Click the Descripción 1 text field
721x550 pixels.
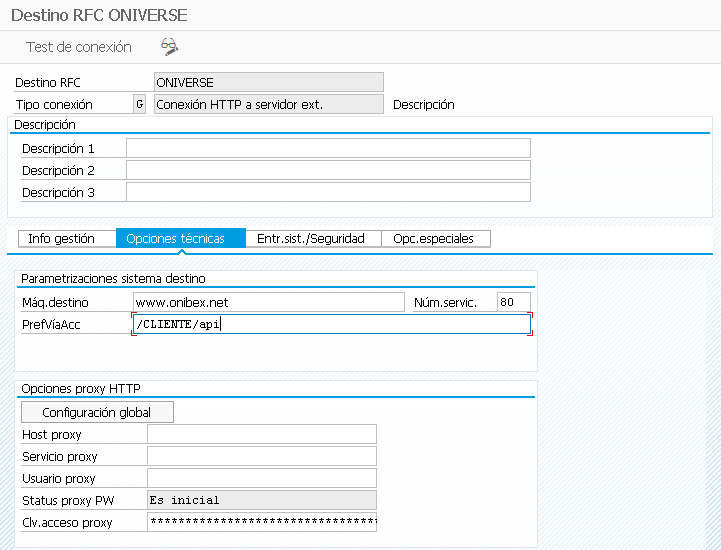click(328, 149)
